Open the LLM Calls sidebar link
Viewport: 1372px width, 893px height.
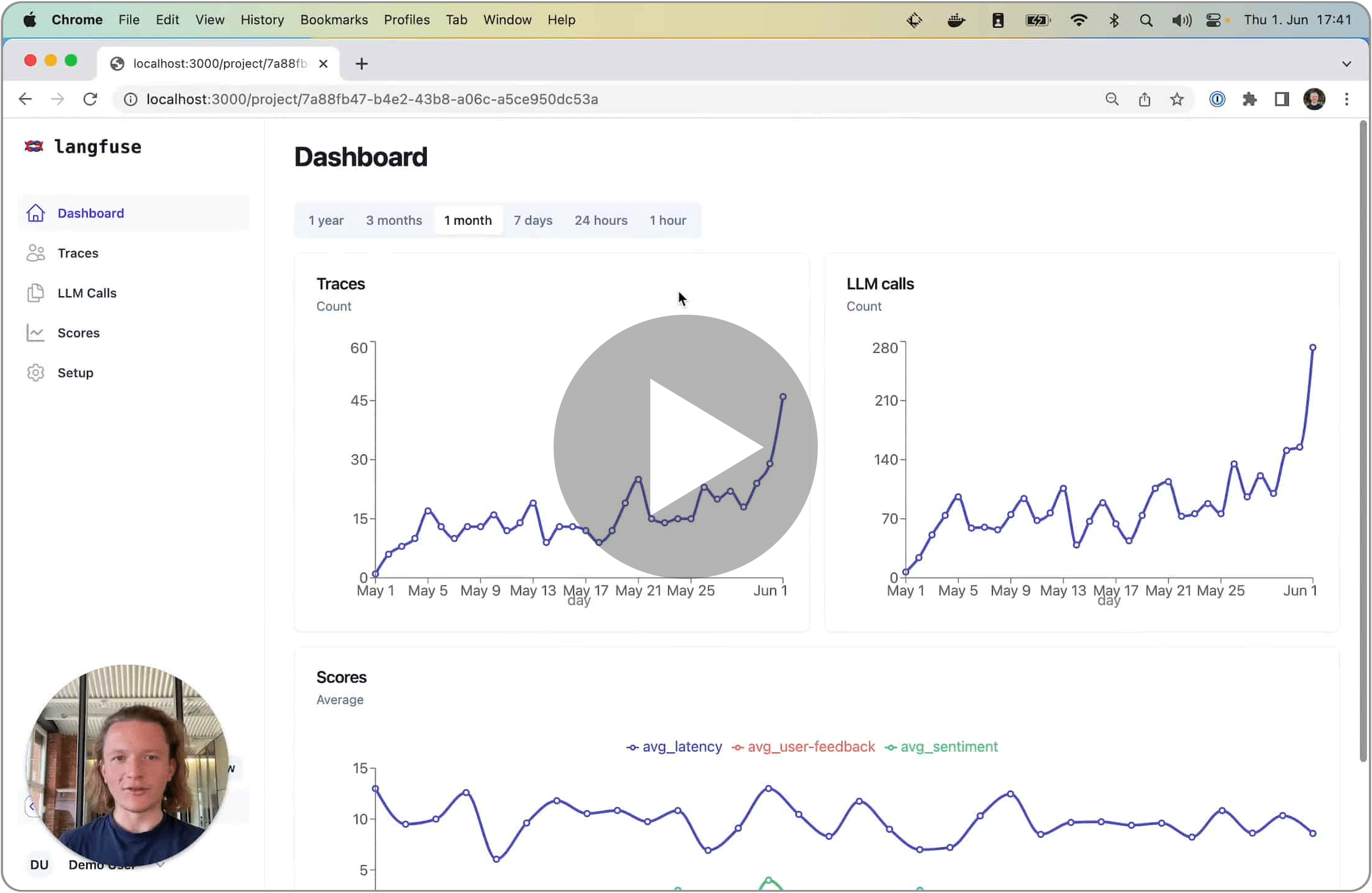(x=134, y=293)
